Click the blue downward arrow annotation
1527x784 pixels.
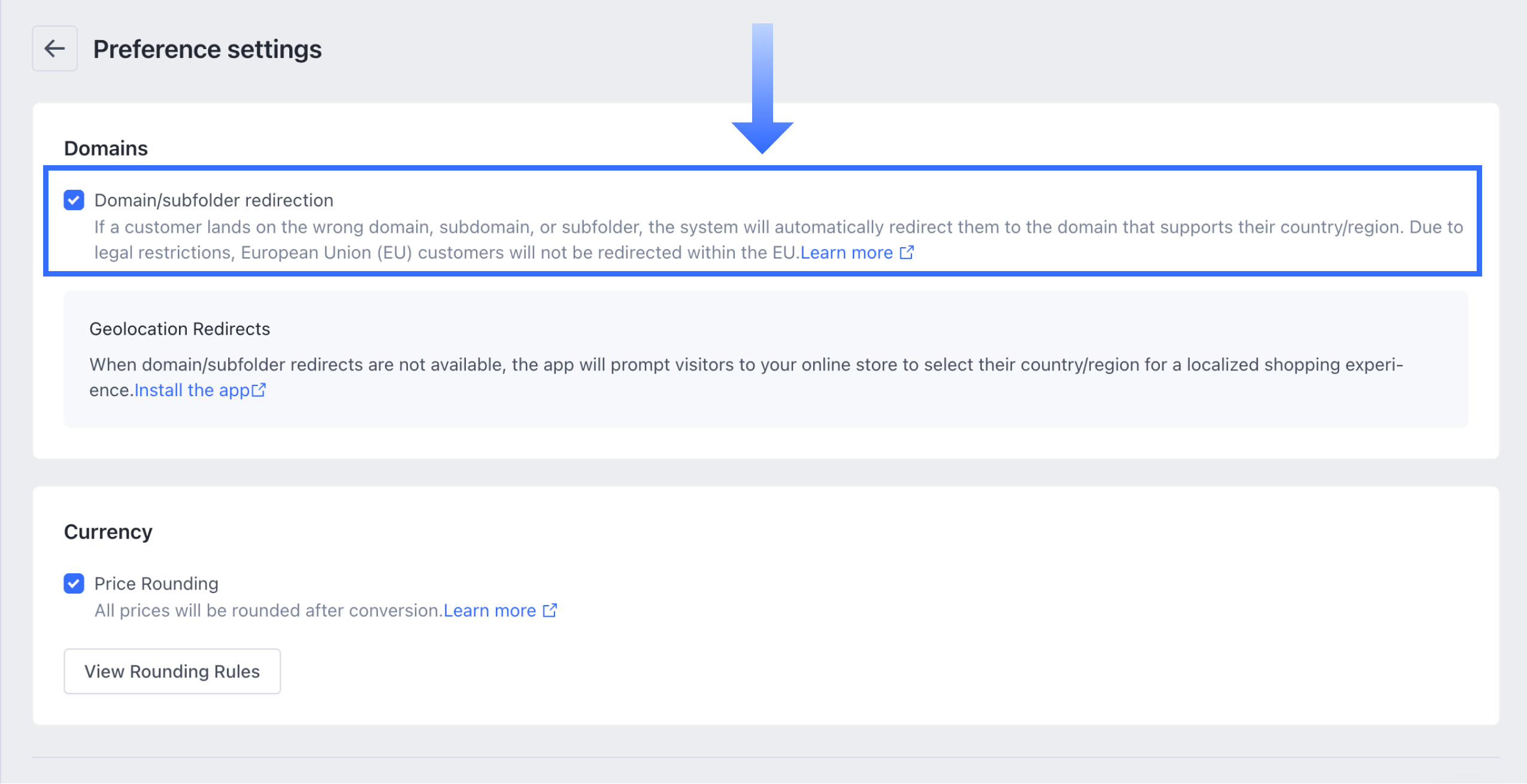[x=762, y=89]
